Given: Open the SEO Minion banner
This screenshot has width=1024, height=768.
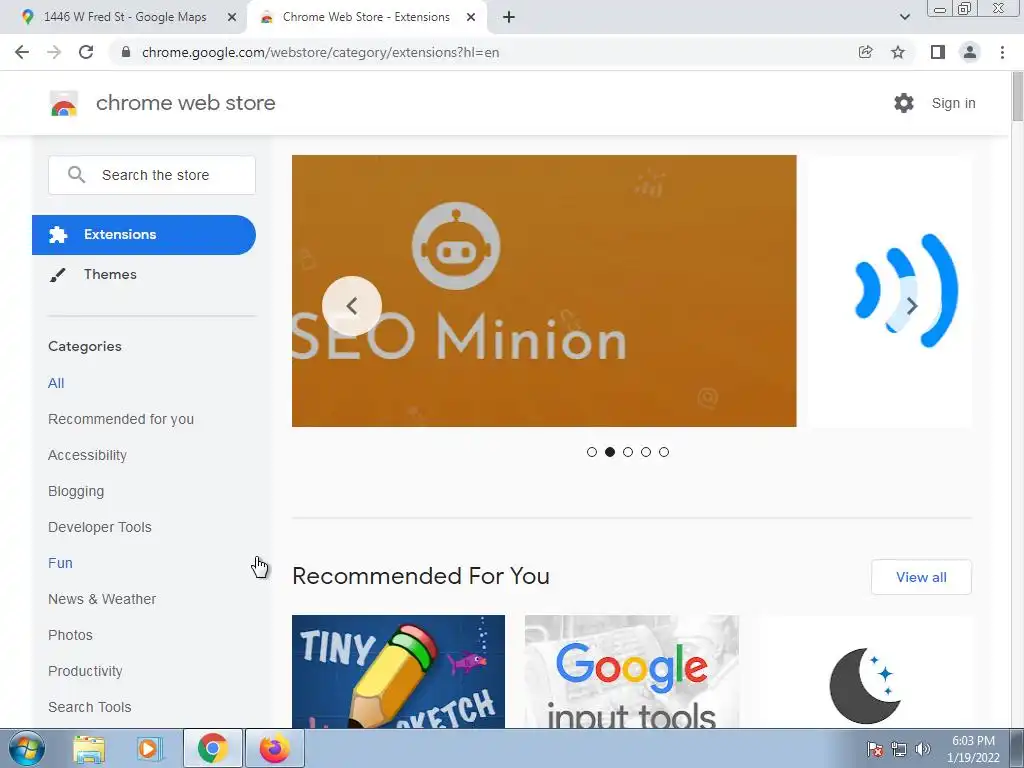Looking at the screenshot, I should 544,291.
